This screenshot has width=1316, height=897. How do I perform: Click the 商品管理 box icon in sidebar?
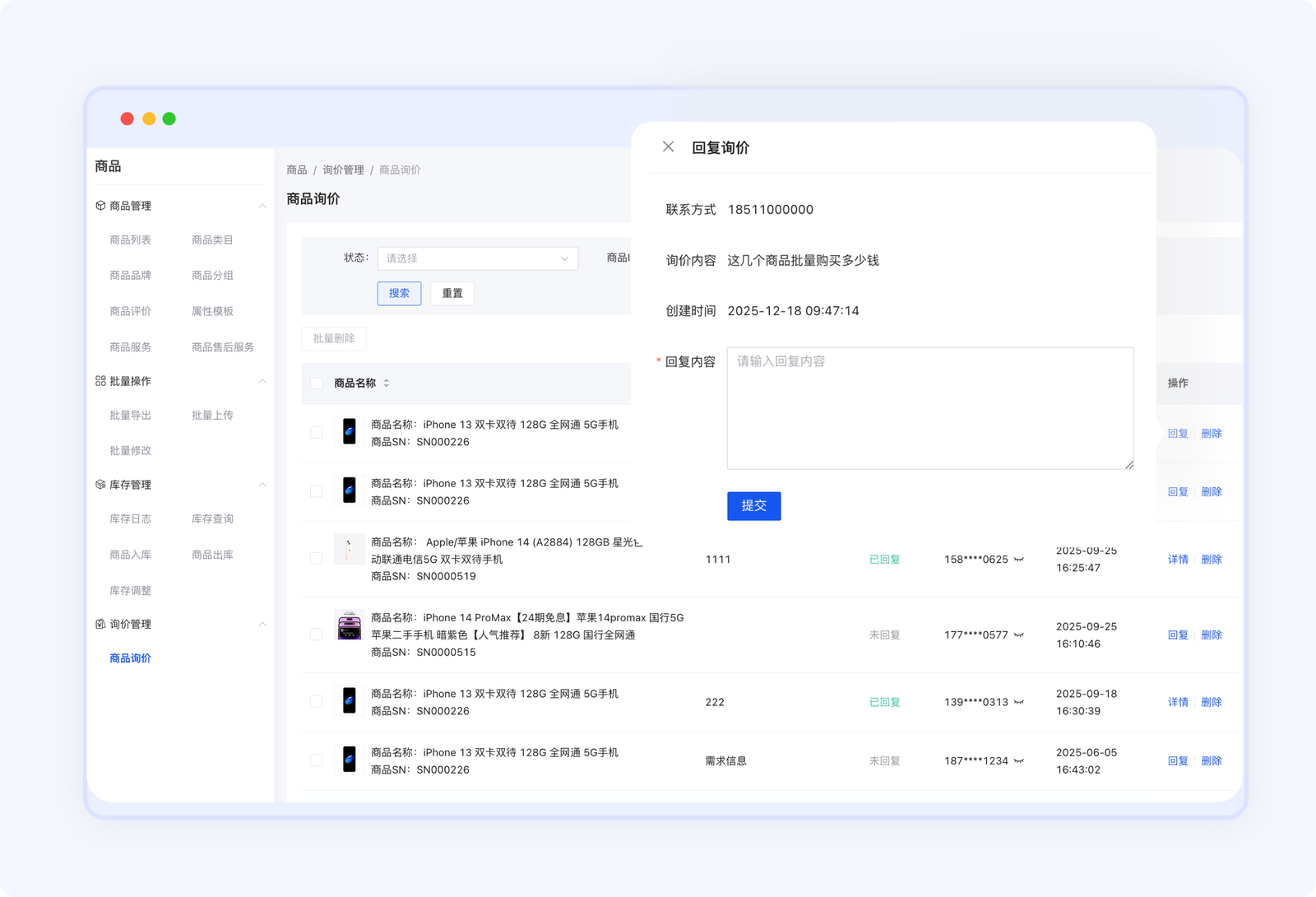coord(100,206)
